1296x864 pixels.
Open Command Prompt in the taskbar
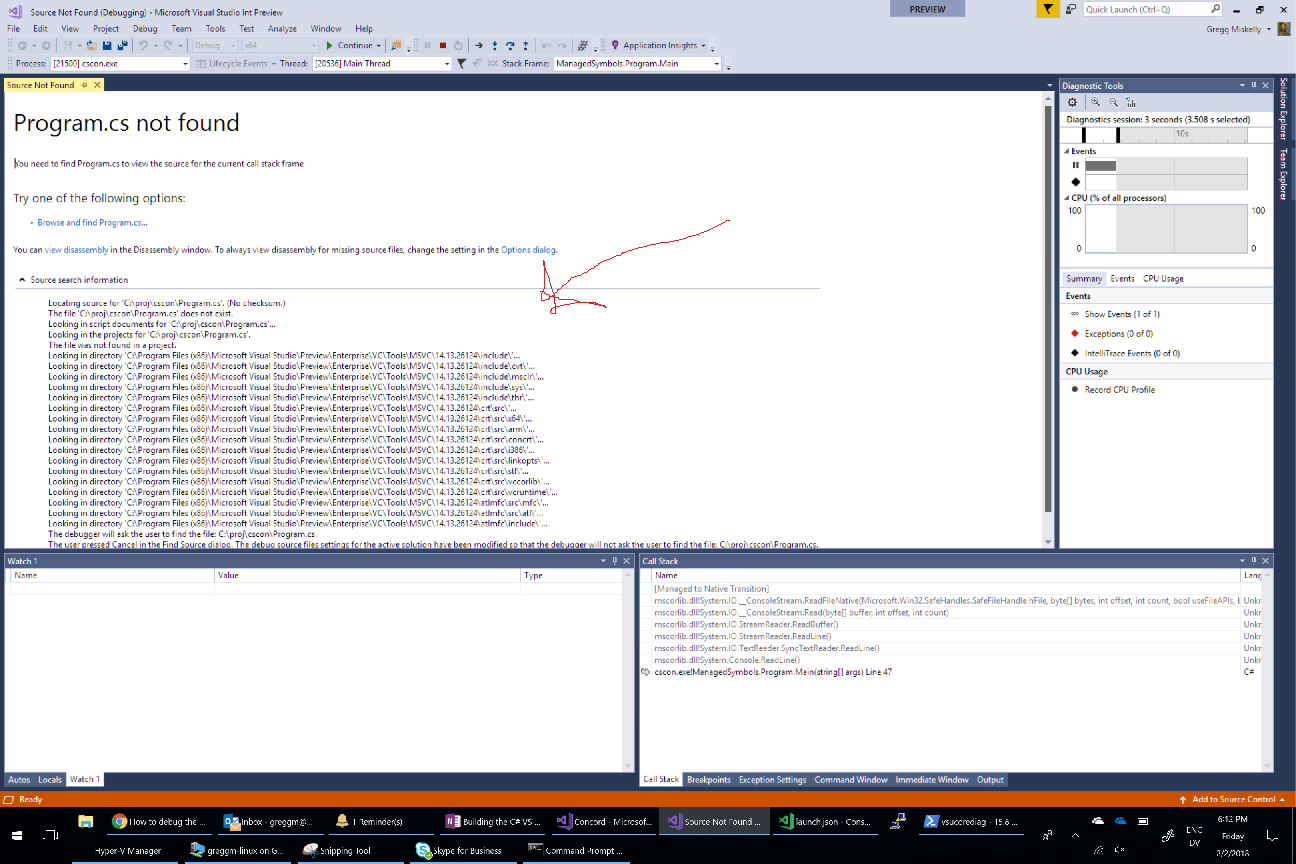pyautogui.click(x=575, y=850)
